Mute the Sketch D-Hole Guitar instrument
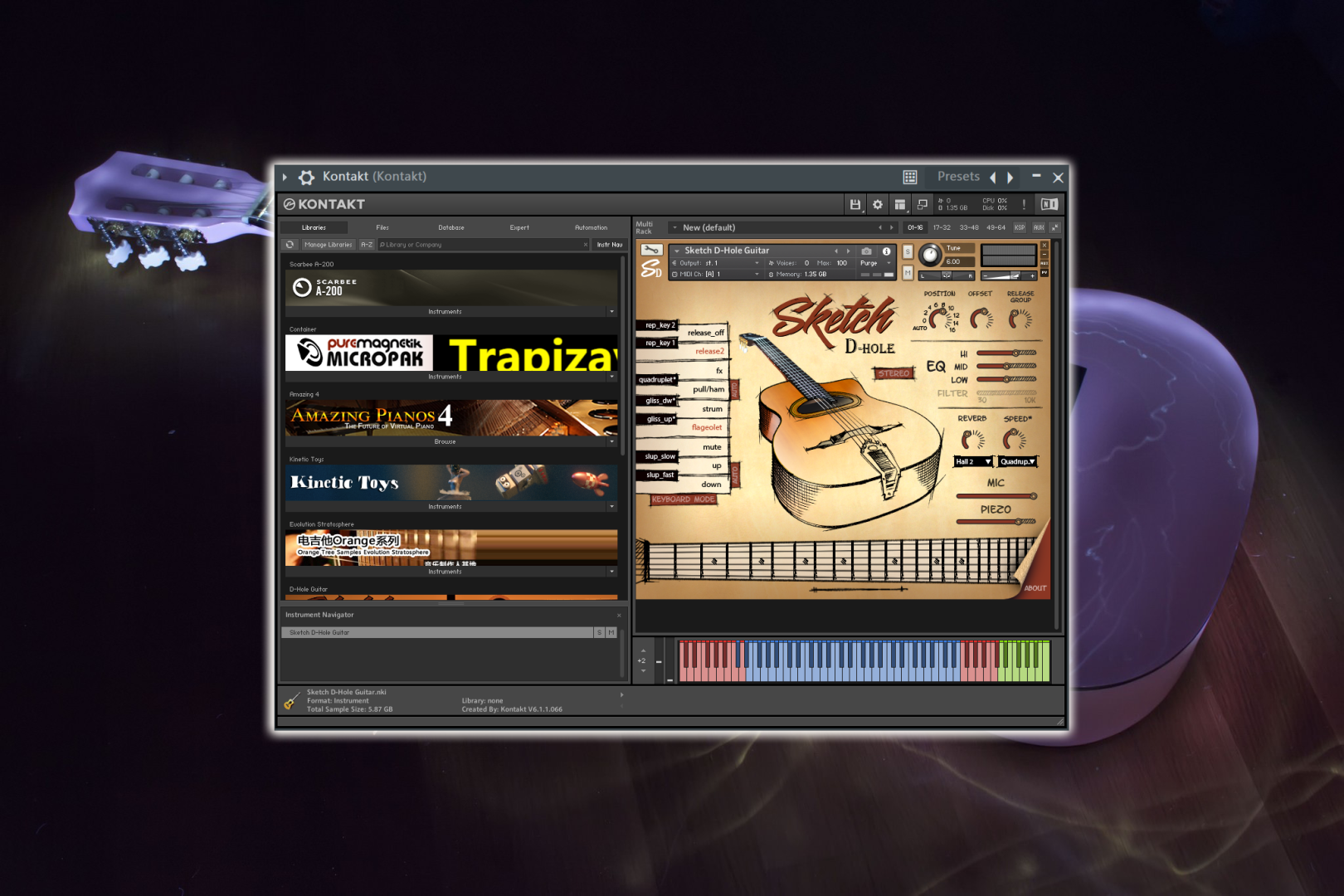This screenshot has height=896, width=1344. coord(908,272)
